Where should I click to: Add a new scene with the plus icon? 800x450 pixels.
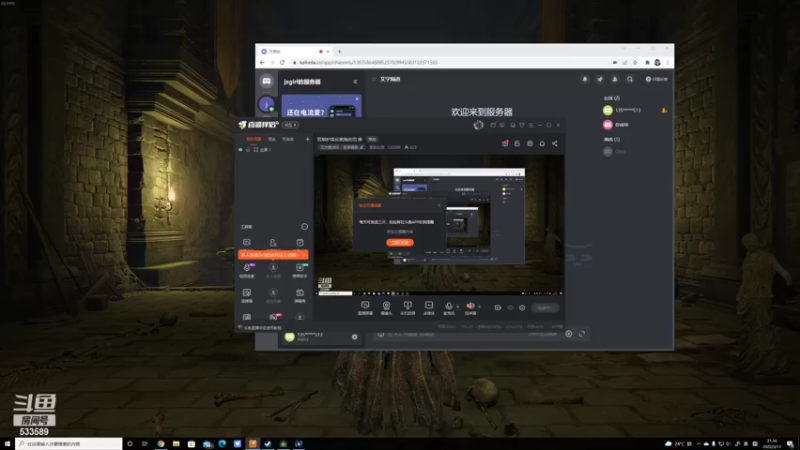pyautogui.click(x=307, y=139)
